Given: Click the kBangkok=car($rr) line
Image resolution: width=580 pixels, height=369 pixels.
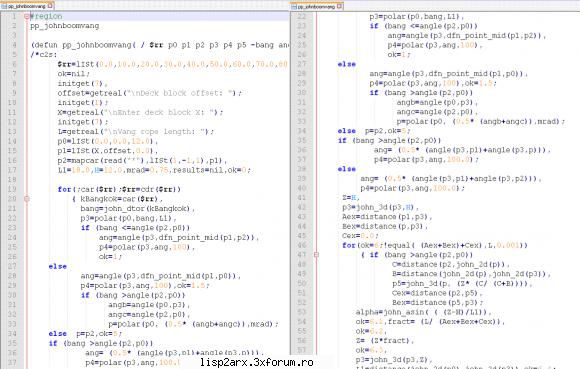Looking at the screenshot, I should pyautogui.click(x=117, y=199).
